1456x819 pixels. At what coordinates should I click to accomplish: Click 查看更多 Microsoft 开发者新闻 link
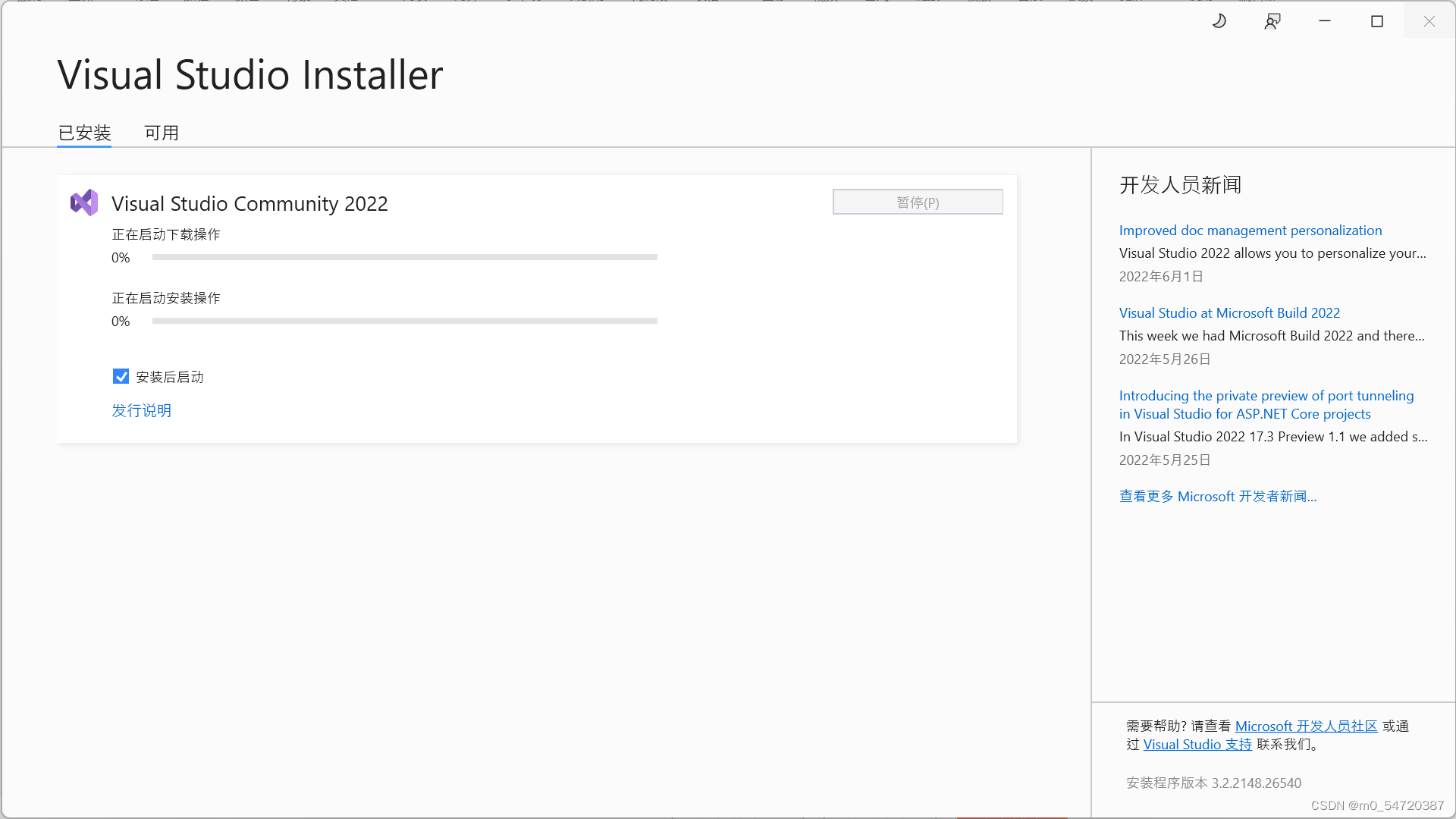1217,496
